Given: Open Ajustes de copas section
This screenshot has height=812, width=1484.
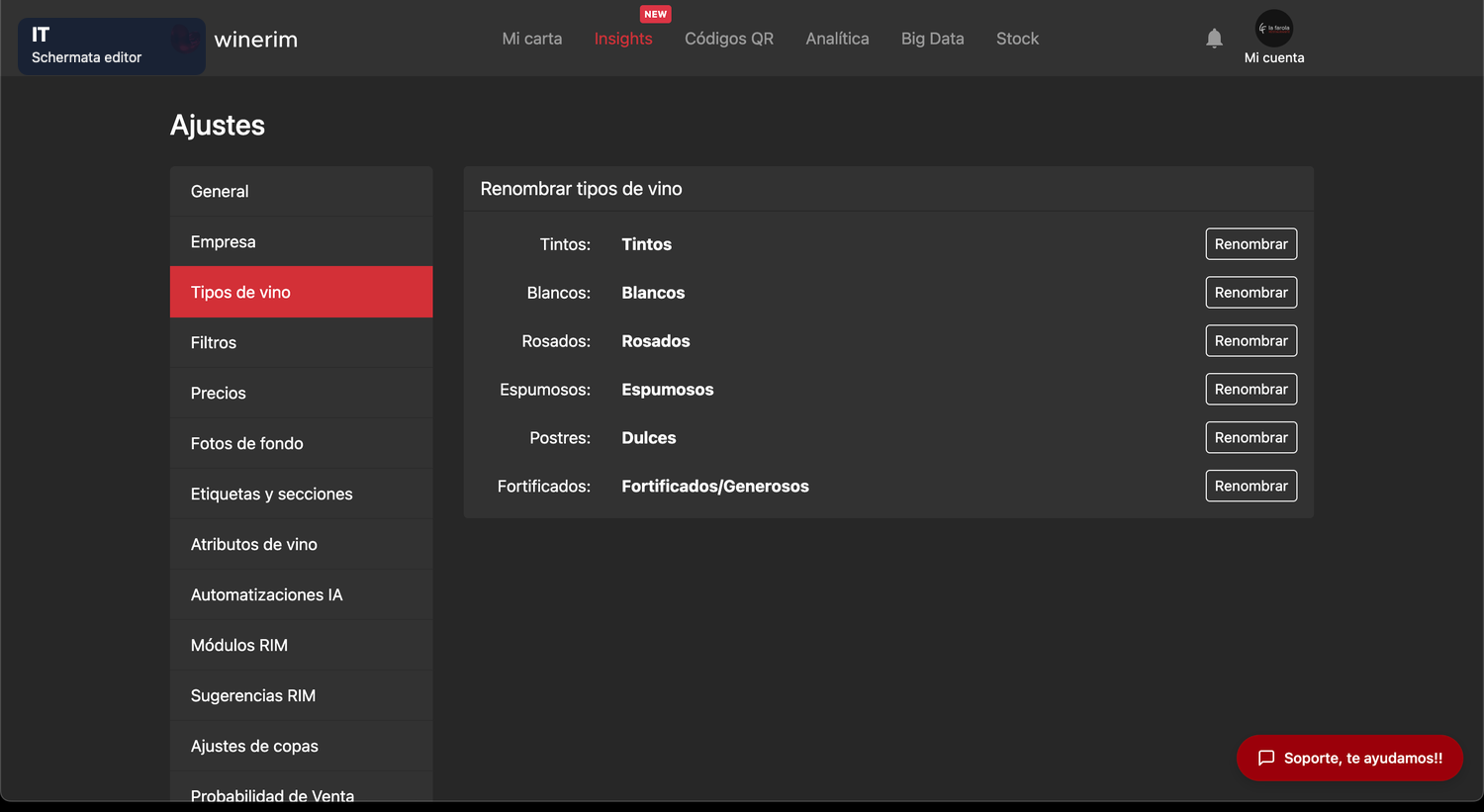Looking at the screenshot, I should pos(301,746).
